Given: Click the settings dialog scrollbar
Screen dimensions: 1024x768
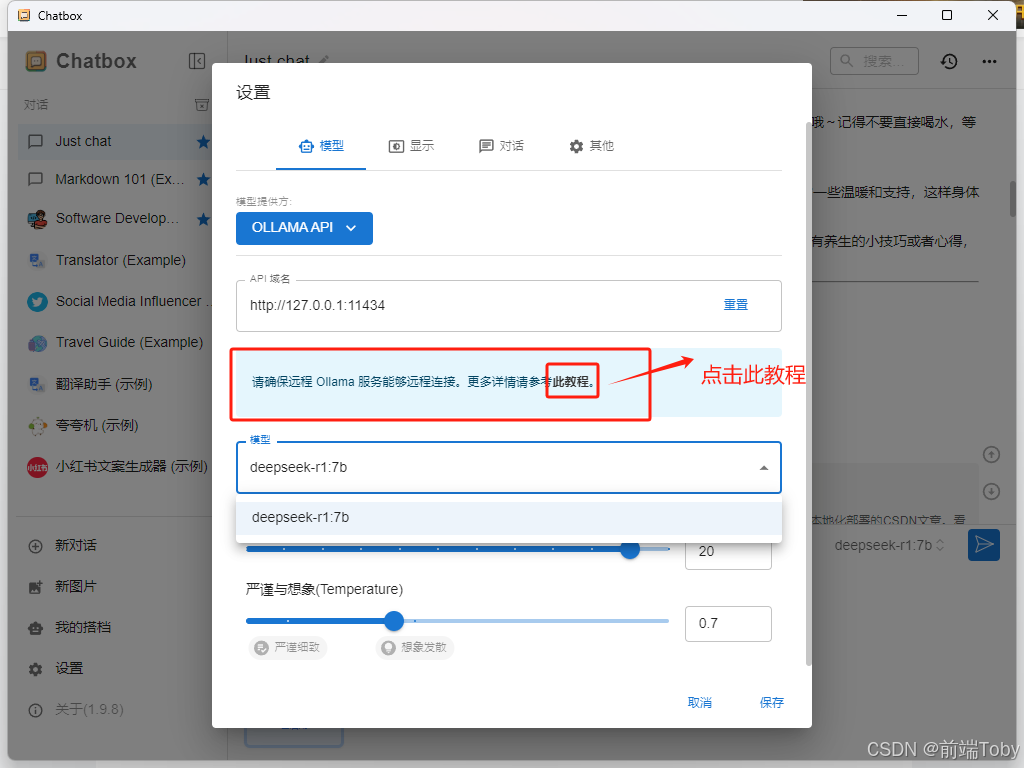Looking at the screenshot, I should [x=809, y=392].
